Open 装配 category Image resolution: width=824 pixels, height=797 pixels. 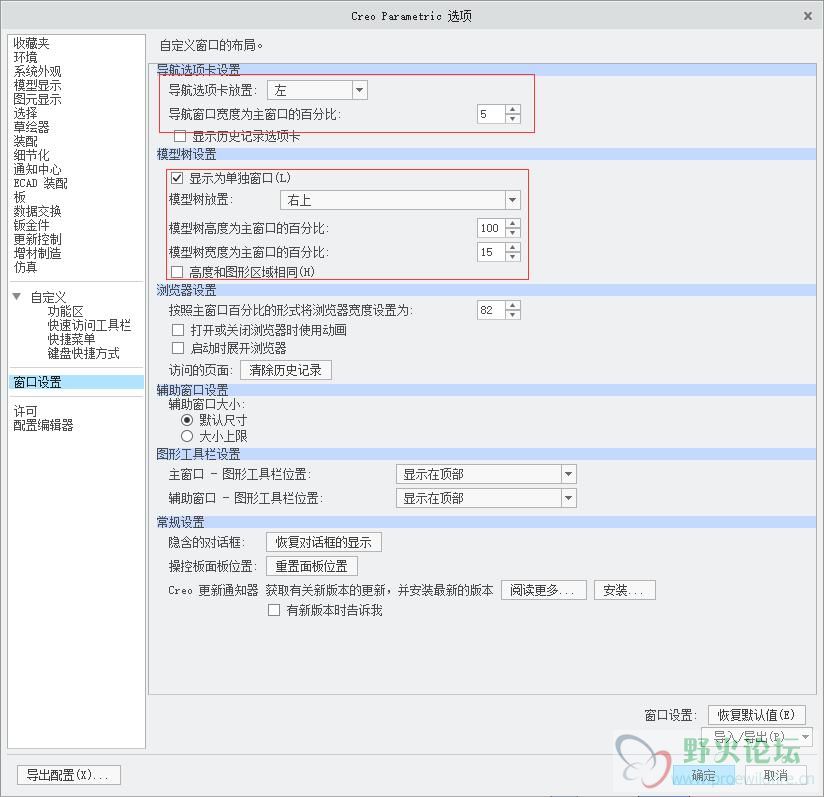tap(25, 141)
